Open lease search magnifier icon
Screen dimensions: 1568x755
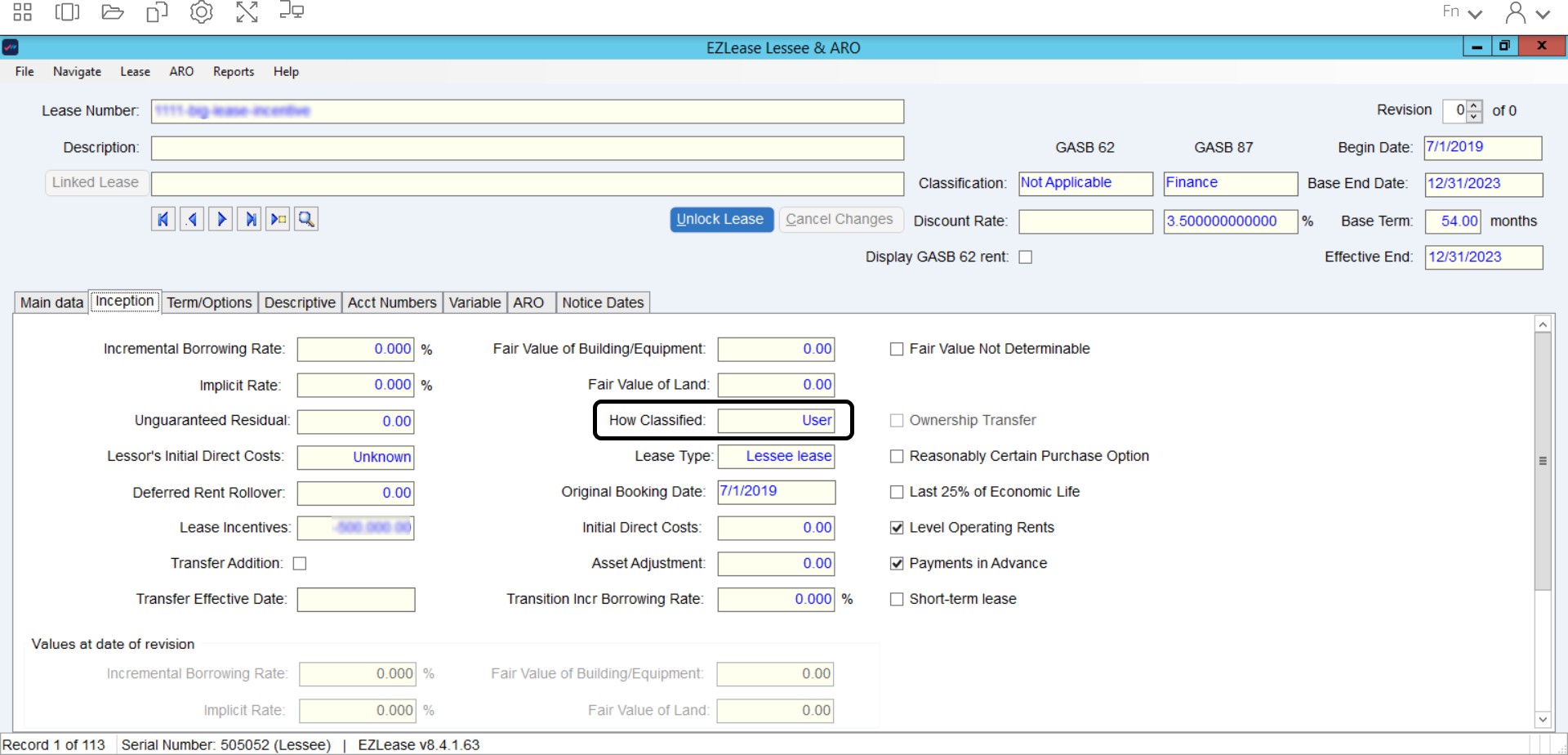(x=306, y=219)
